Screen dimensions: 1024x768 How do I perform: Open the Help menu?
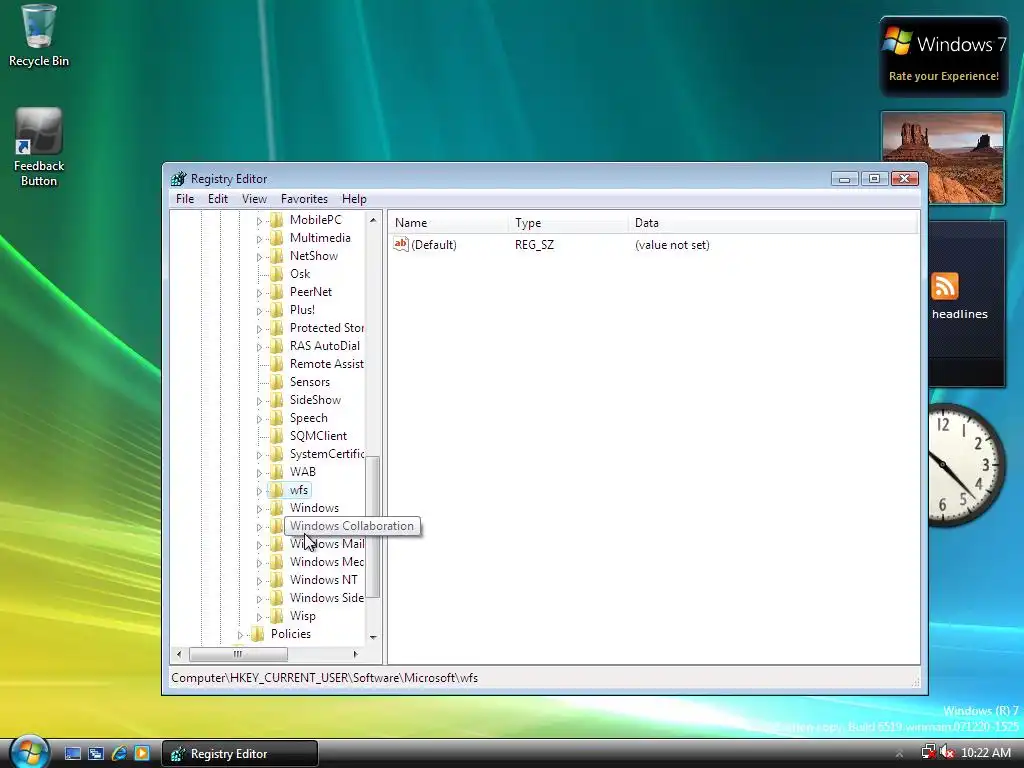point(354,199)
